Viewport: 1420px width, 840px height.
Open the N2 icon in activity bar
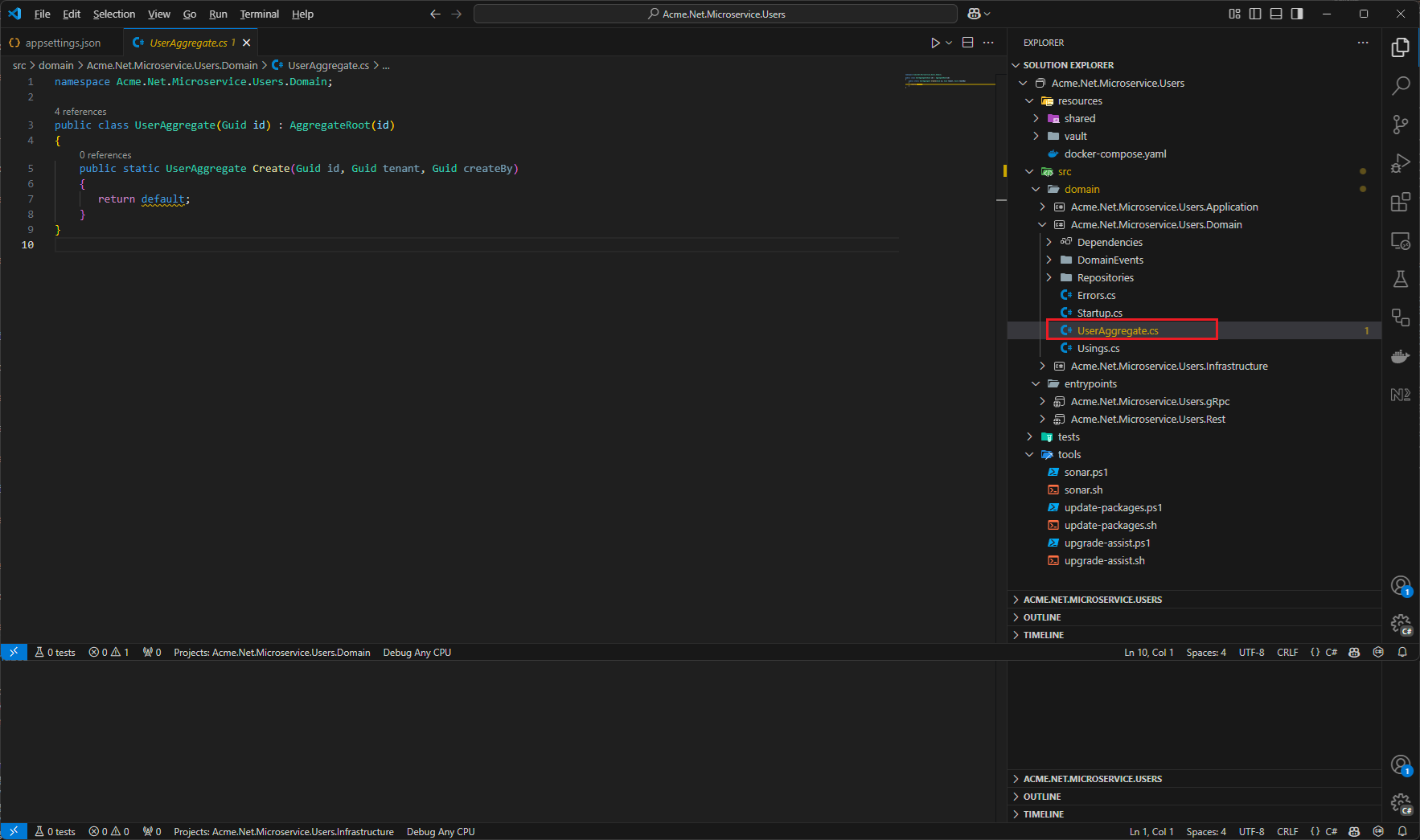1400,395
